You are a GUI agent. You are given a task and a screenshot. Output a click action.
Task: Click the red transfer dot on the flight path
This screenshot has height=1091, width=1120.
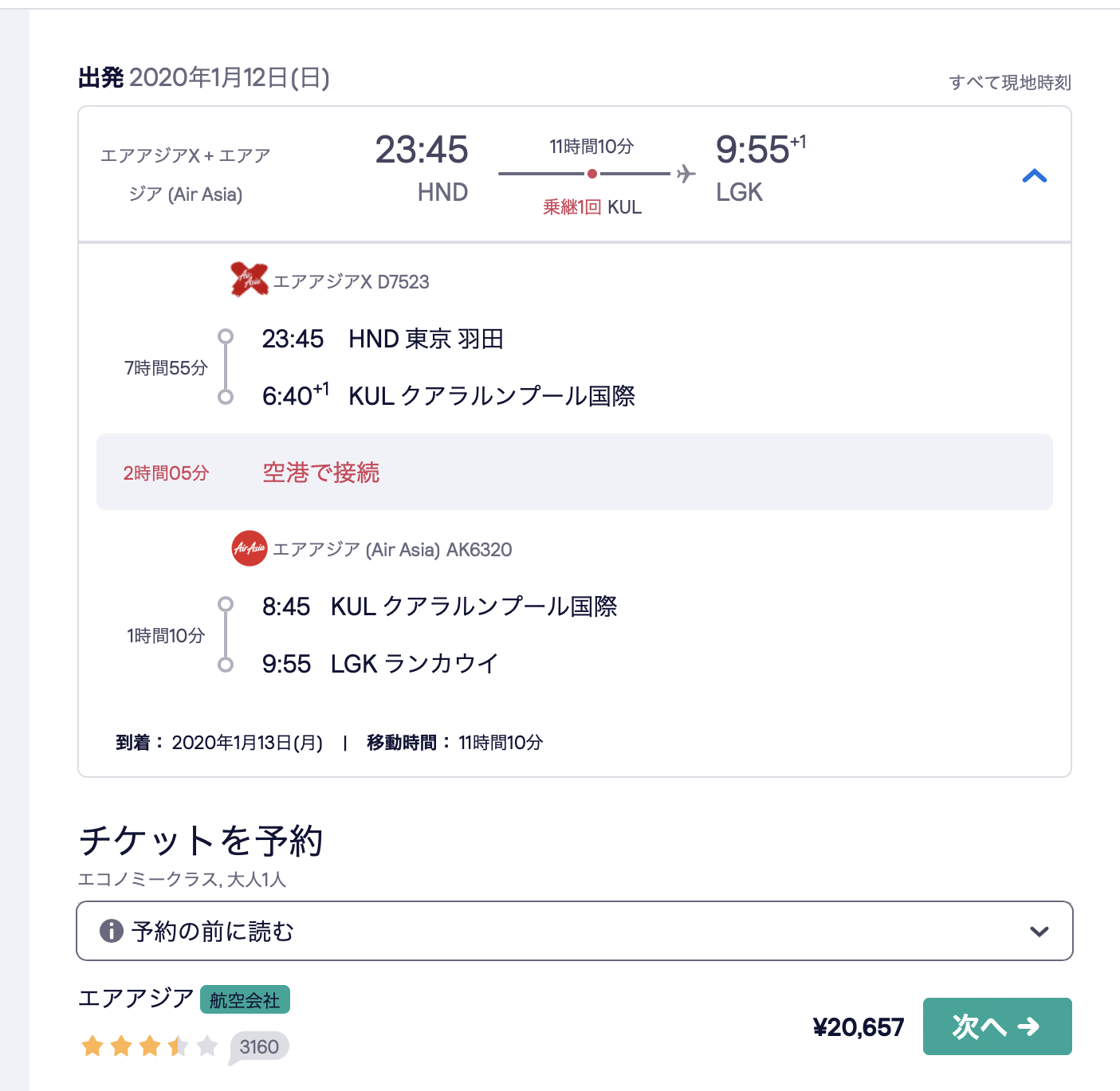click(x=591, y=172)
